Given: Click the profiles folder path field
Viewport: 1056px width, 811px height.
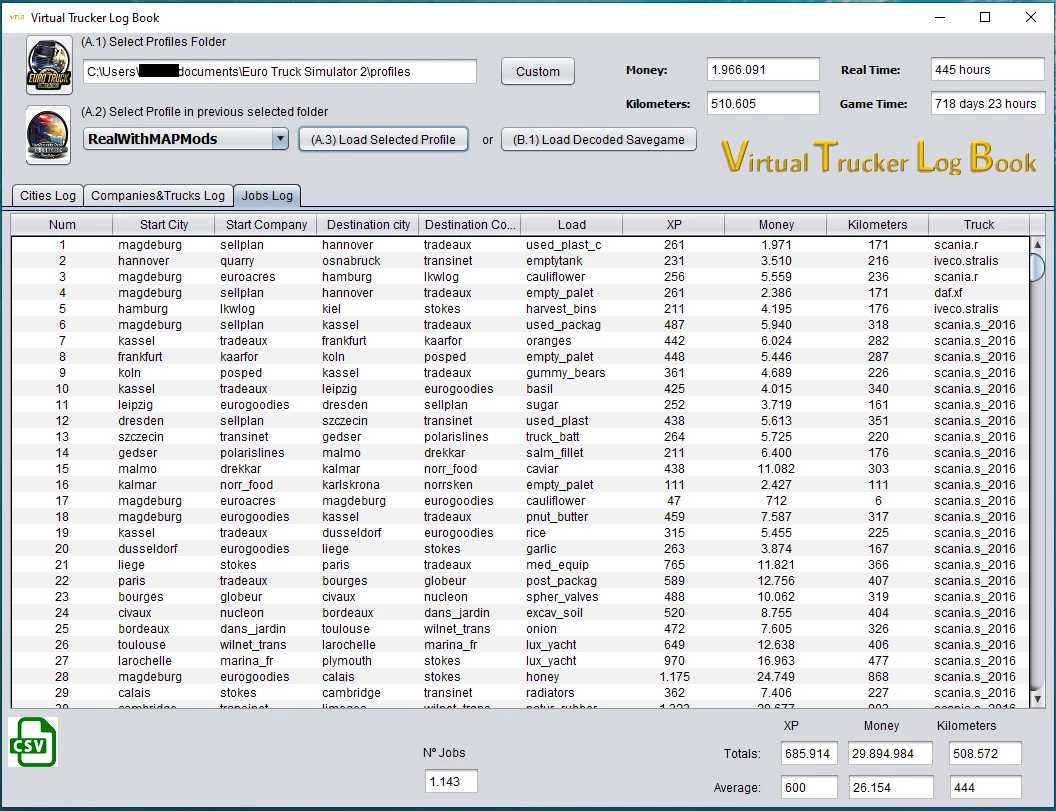Looking at the screenshot, I should 280,72.
